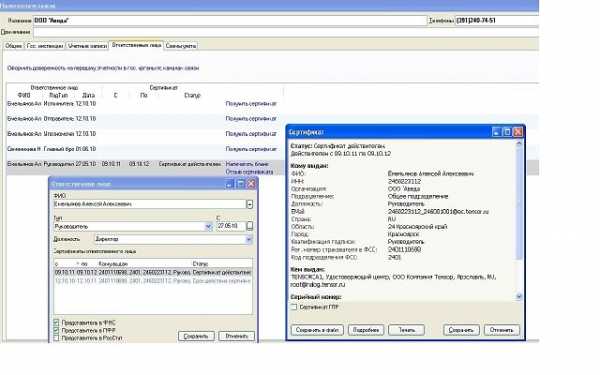
Task: Click 'Оформить доверенность' link text
Action: (103, 68)
